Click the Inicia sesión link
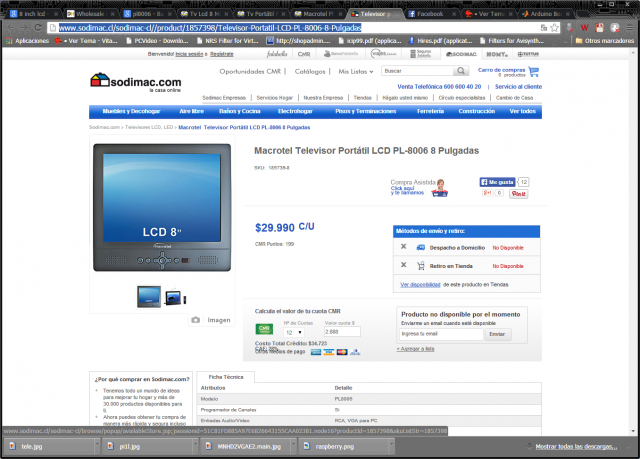This screenshot has width=640, height=459. (x=189, y=54)
